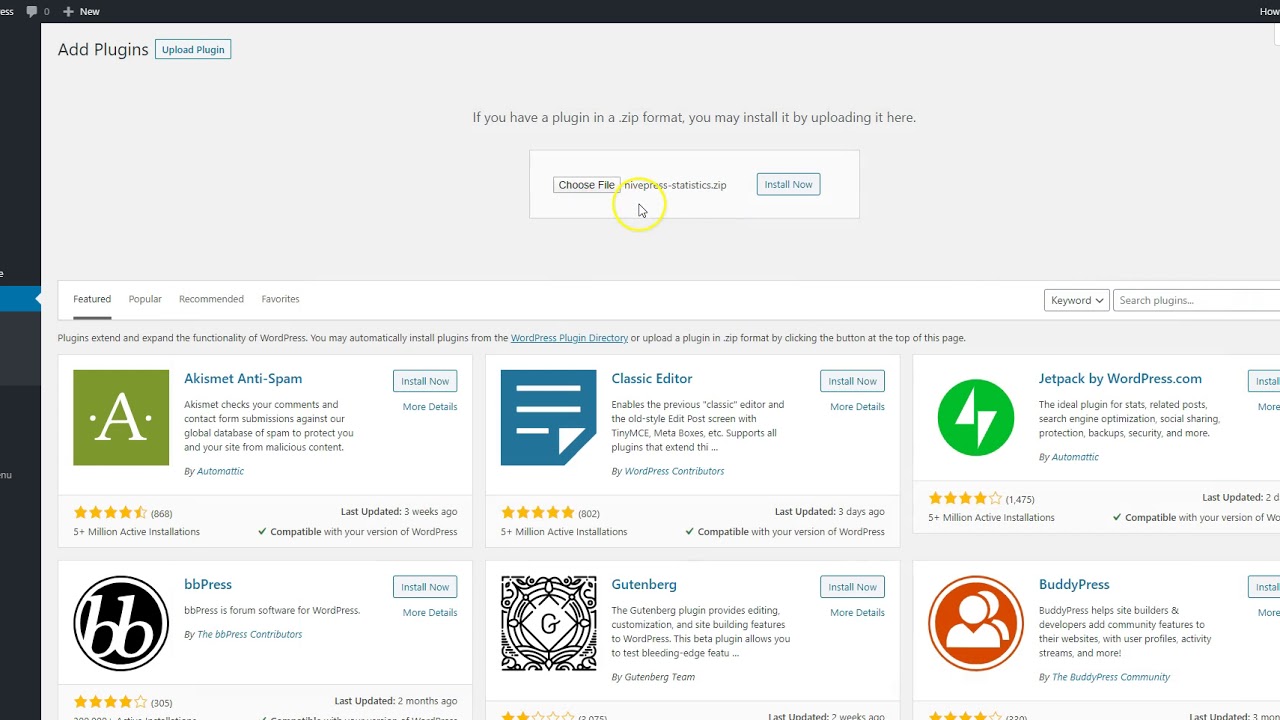Screen dimensions: 1280x720
Task: Install Classic Editor plugin now
Action: [x=852, y=381]
